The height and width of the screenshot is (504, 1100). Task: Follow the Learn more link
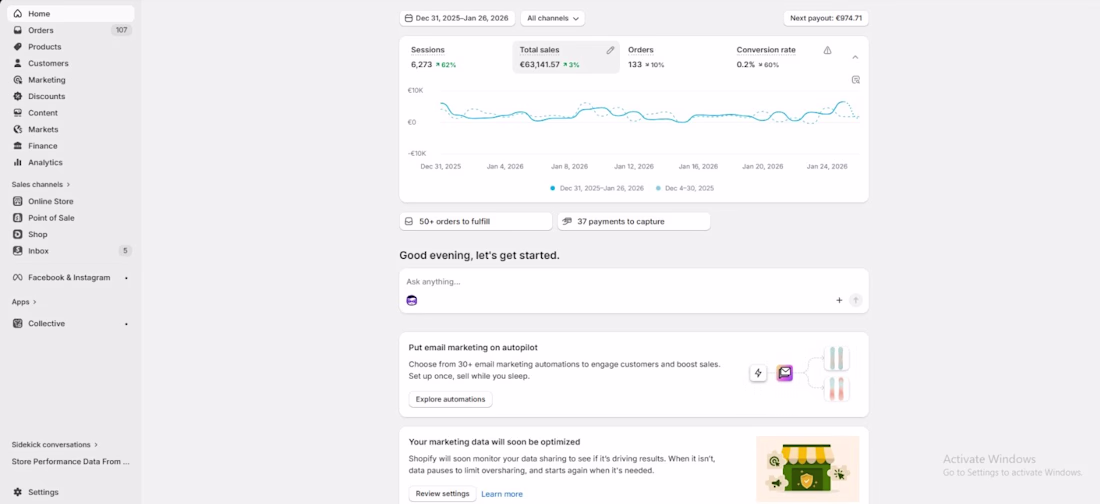coord(502,494)
